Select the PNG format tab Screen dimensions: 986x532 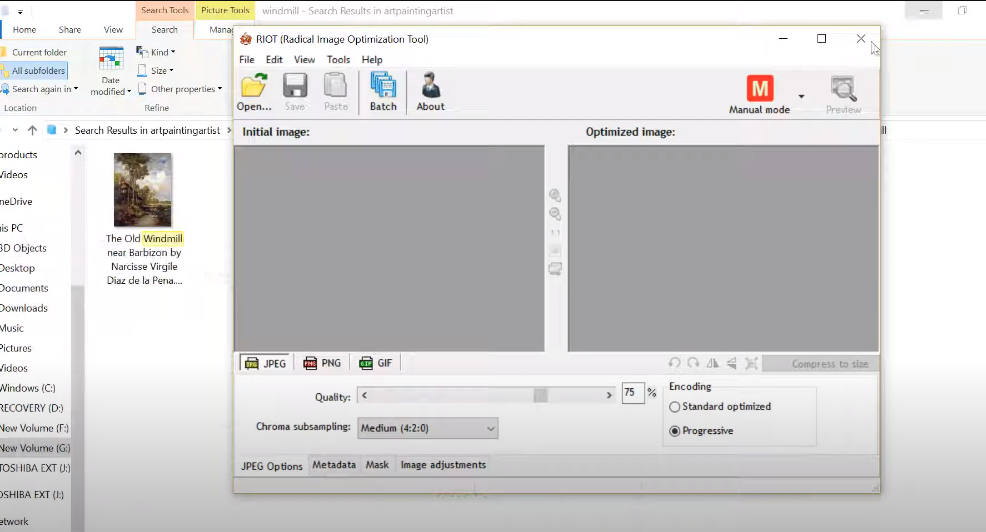click(x=322, y=363)
